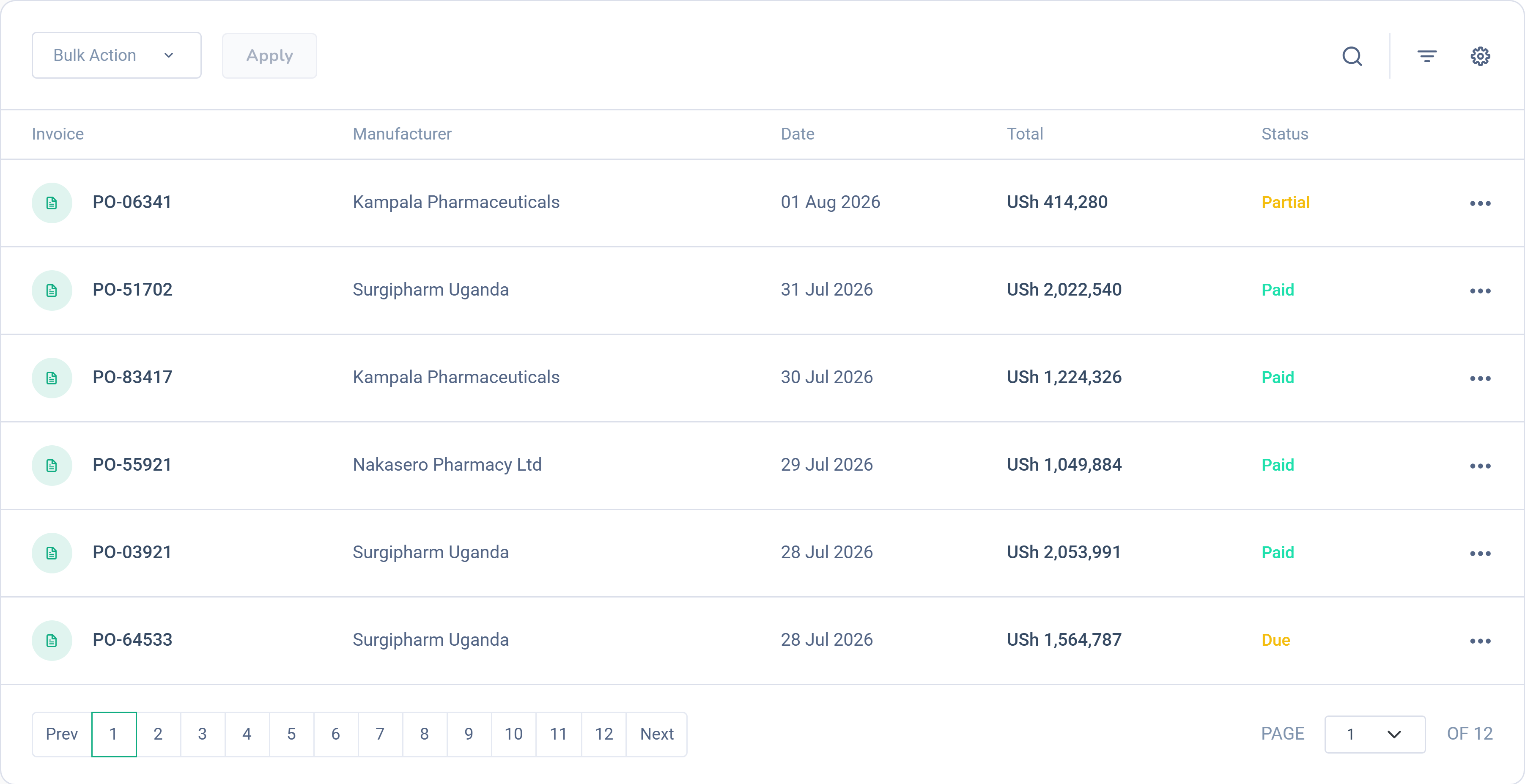Image resolution: width=1525 pixels, height=784 pixels.
Task: Jump to page 7 in pagination
Action: pyautogui.click(x=380, y=734)
